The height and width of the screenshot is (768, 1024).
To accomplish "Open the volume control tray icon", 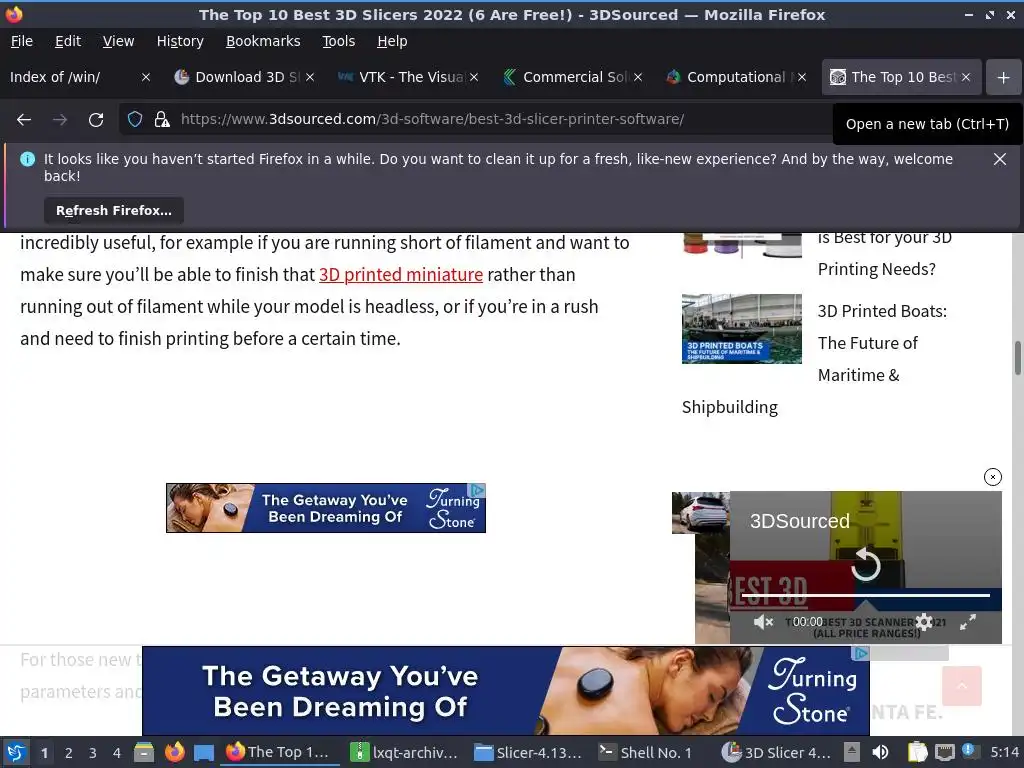I will pos(880,752).
